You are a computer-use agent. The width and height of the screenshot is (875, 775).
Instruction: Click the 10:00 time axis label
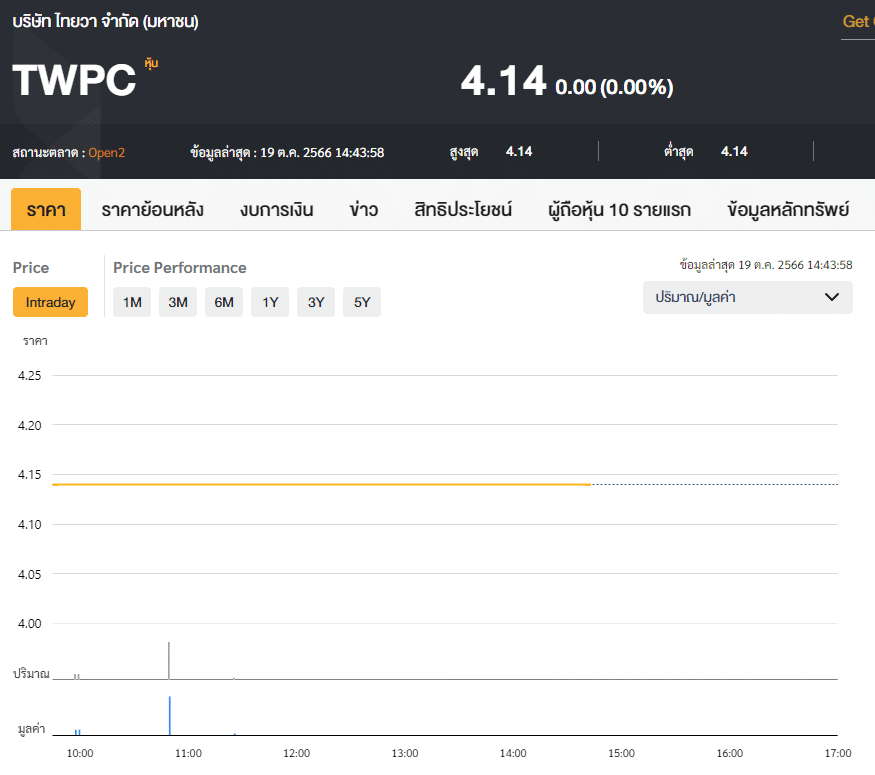tap(80, 753)
